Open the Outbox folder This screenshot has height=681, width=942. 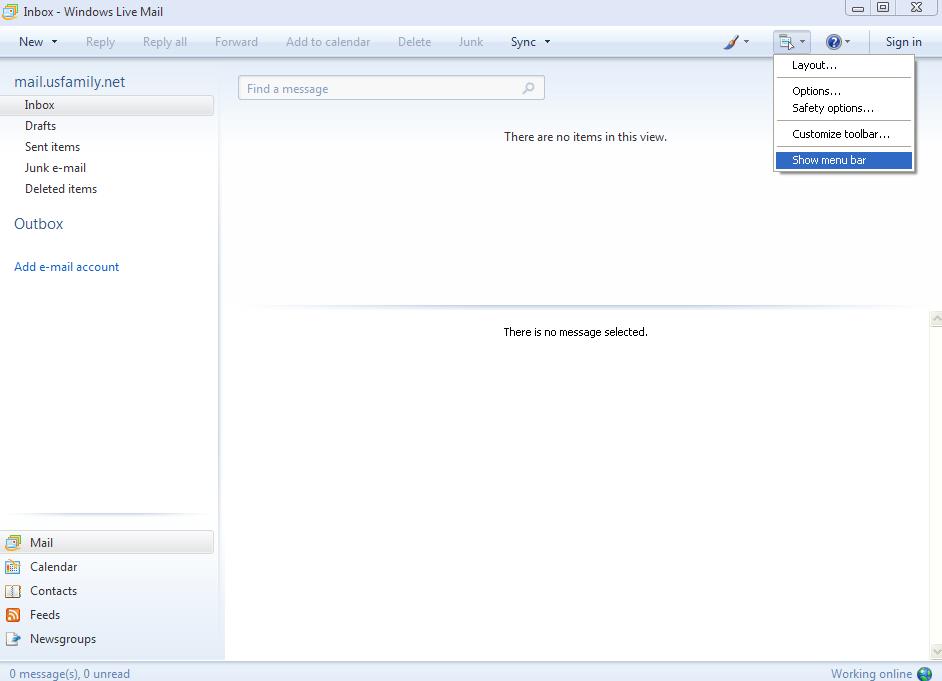pyautogui.click(x=38, y=224)
